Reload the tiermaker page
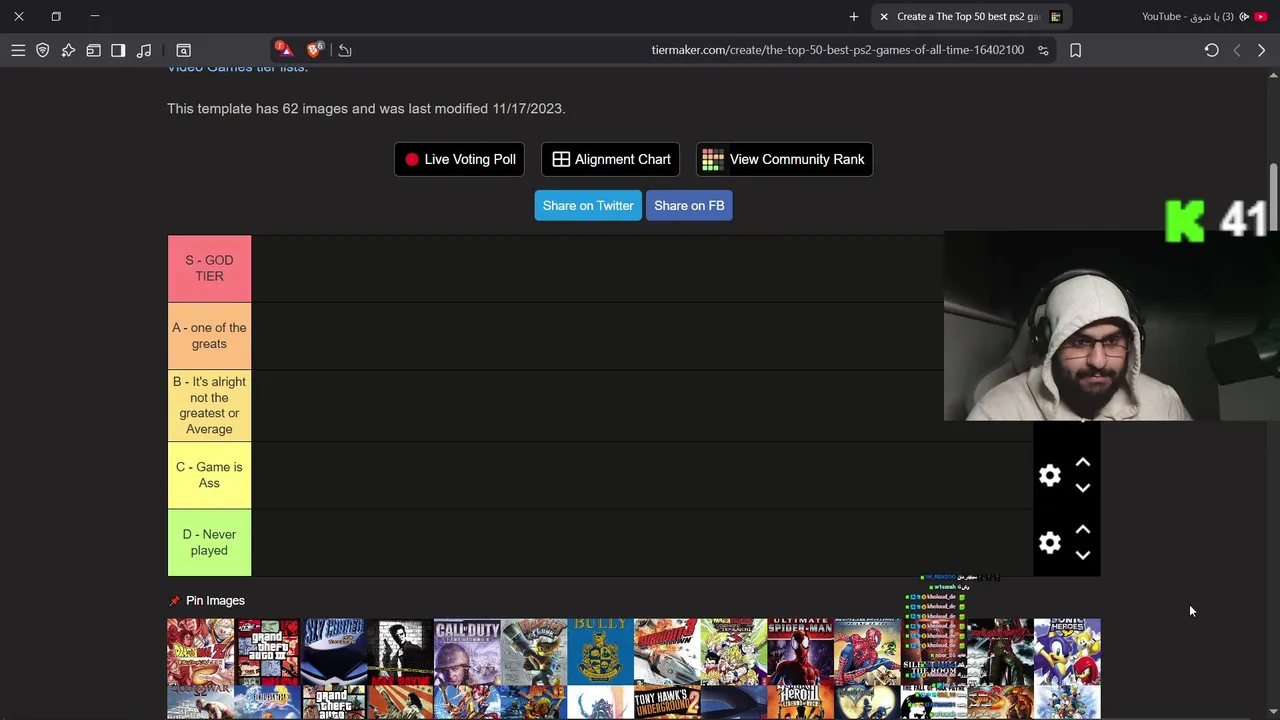 click(1211, 50)
